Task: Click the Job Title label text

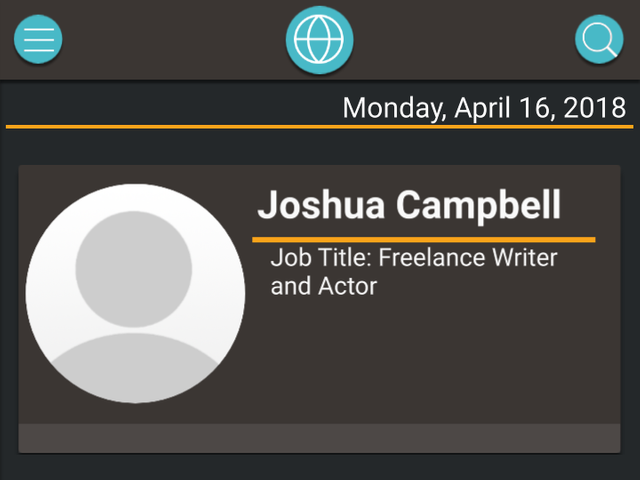Action: [320, 258]
